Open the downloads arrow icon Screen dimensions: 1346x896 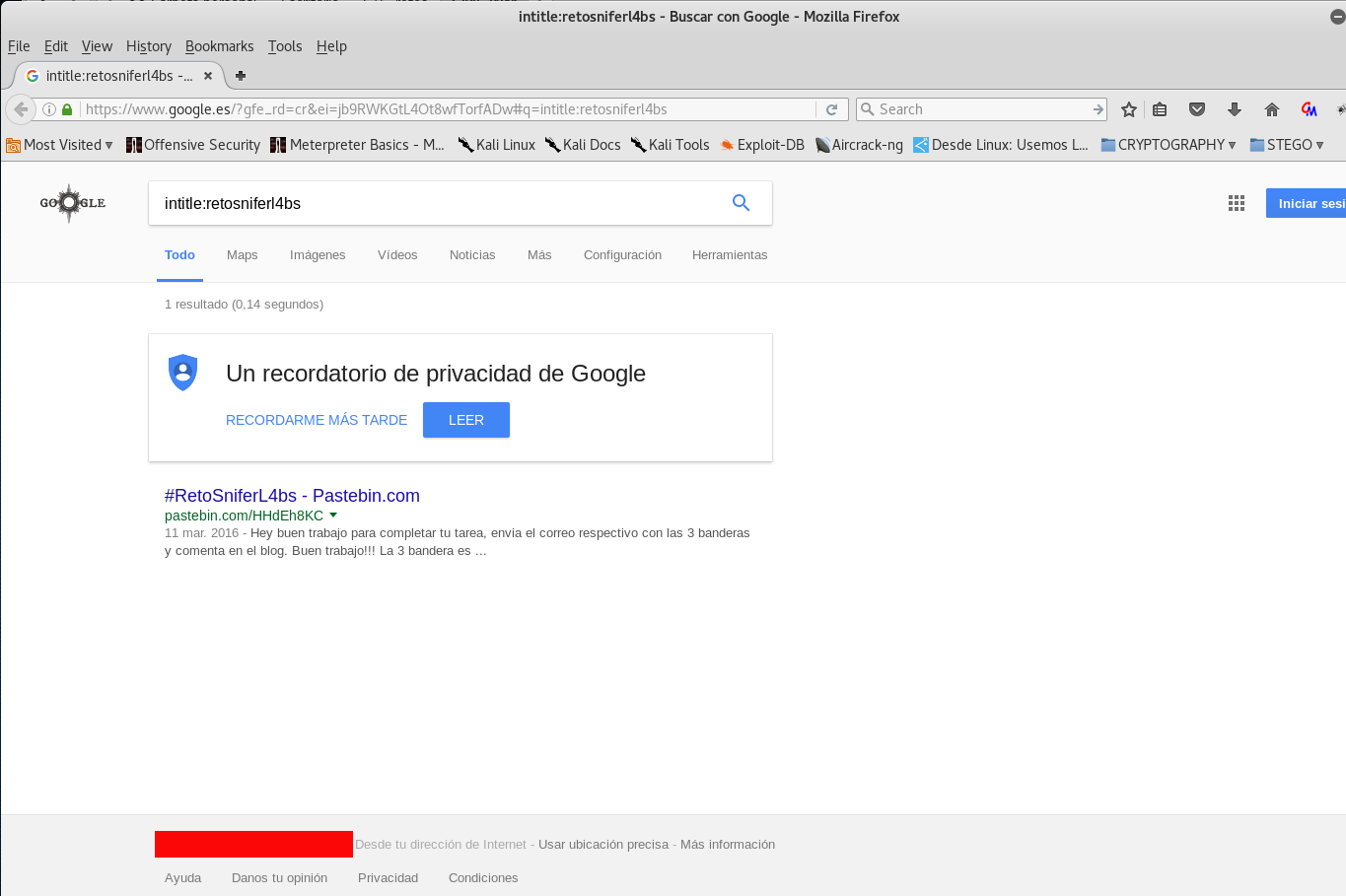pyautogui.click(x=1234, y=109)
